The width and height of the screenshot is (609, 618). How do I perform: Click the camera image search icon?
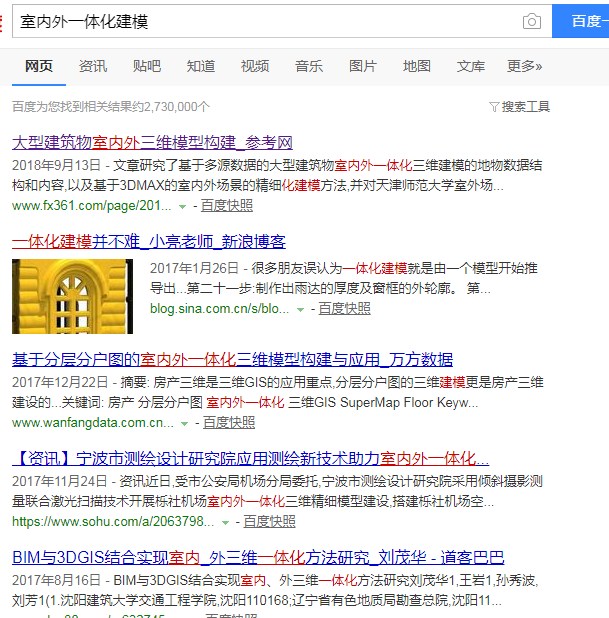(532, 21)
